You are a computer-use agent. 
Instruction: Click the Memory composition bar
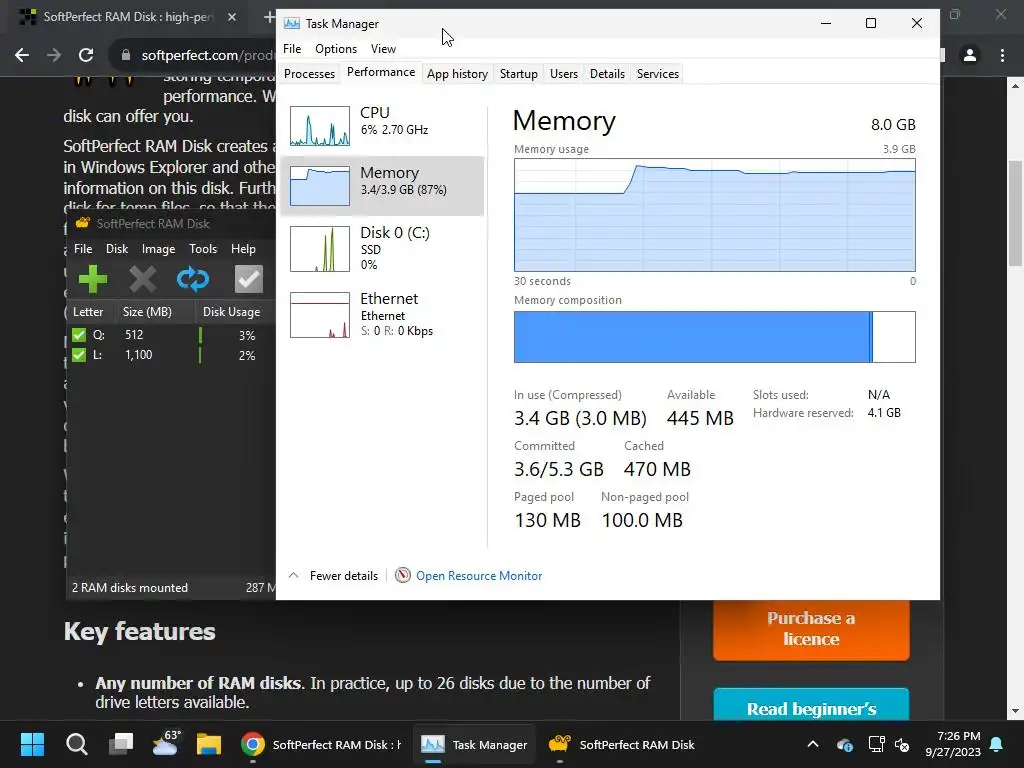714,337
